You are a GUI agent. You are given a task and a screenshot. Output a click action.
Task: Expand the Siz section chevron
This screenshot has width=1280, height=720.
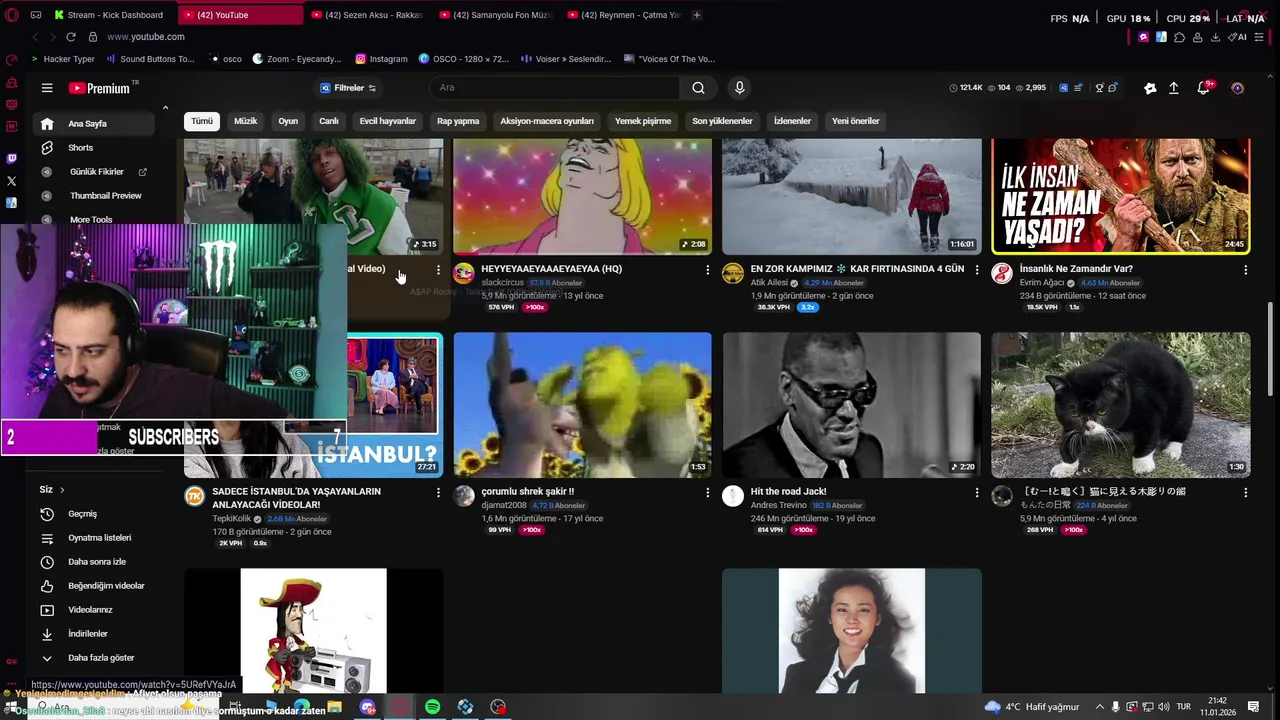coord(62,490)
